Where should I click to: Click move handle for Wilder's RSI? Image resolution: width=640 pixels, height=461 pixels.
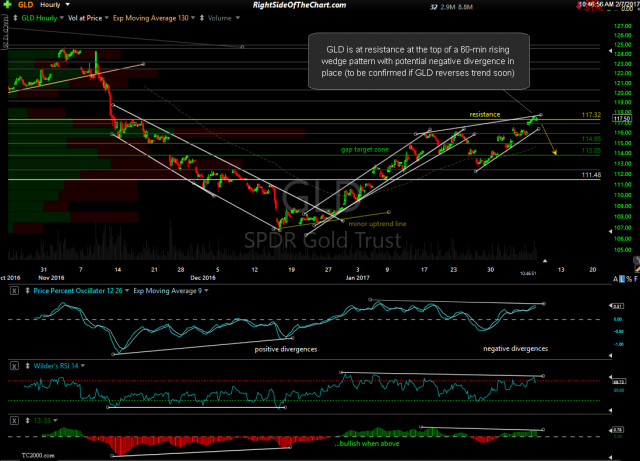pyautogui.click(x=27, y=366)
